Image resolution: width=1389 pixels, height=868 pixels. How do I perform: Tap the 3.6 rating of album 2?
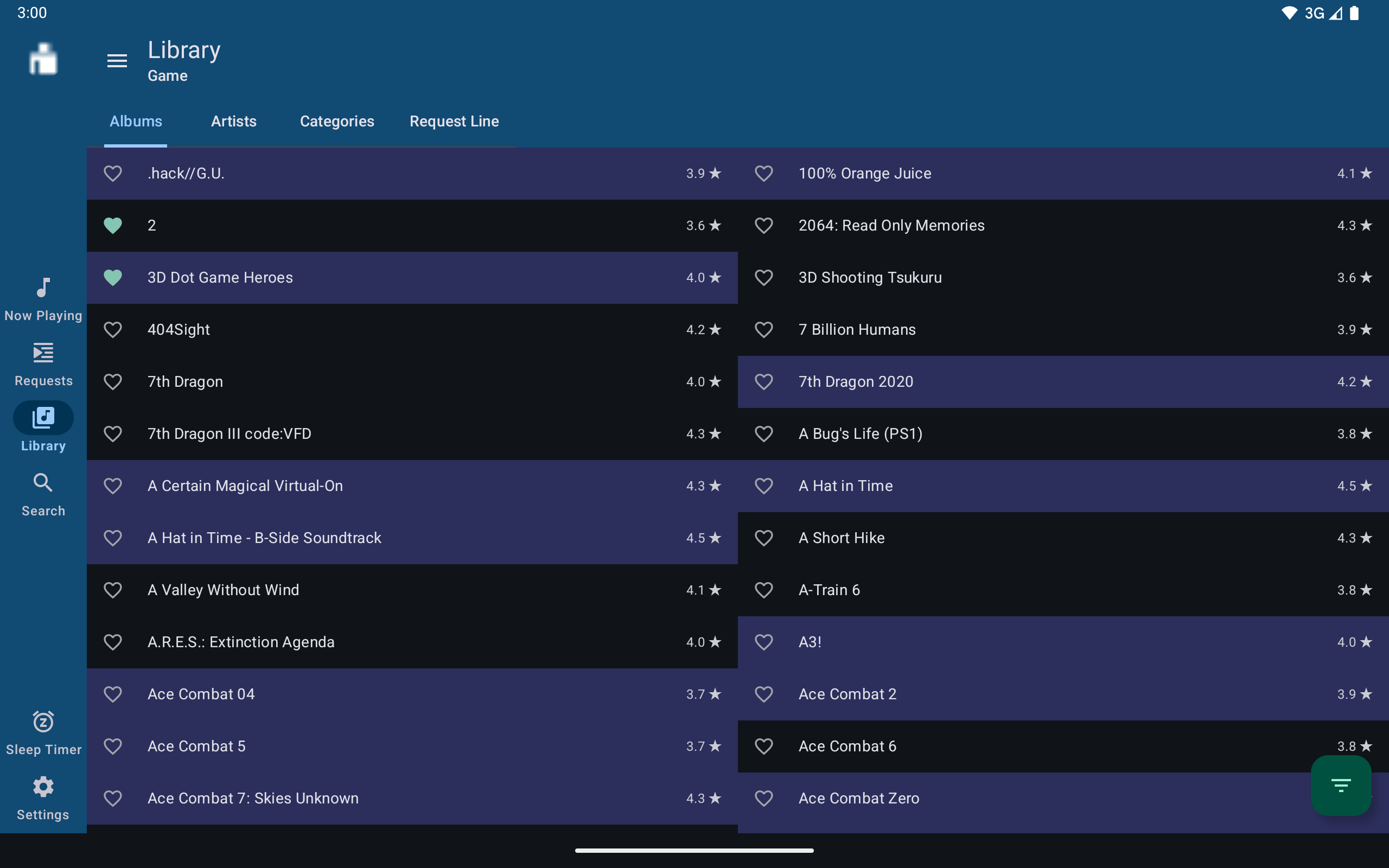(703, 226)
